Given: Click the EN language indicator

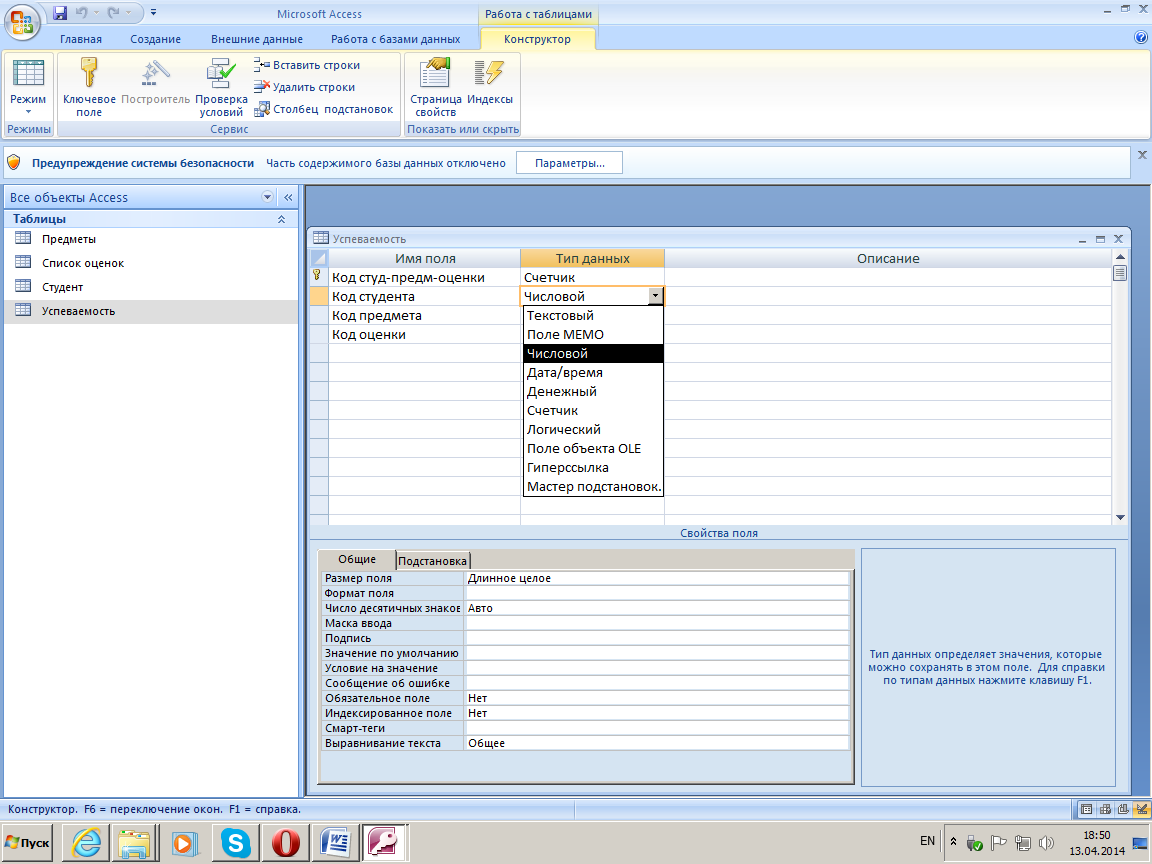Looking at the screenshot, I should point(927,840).
